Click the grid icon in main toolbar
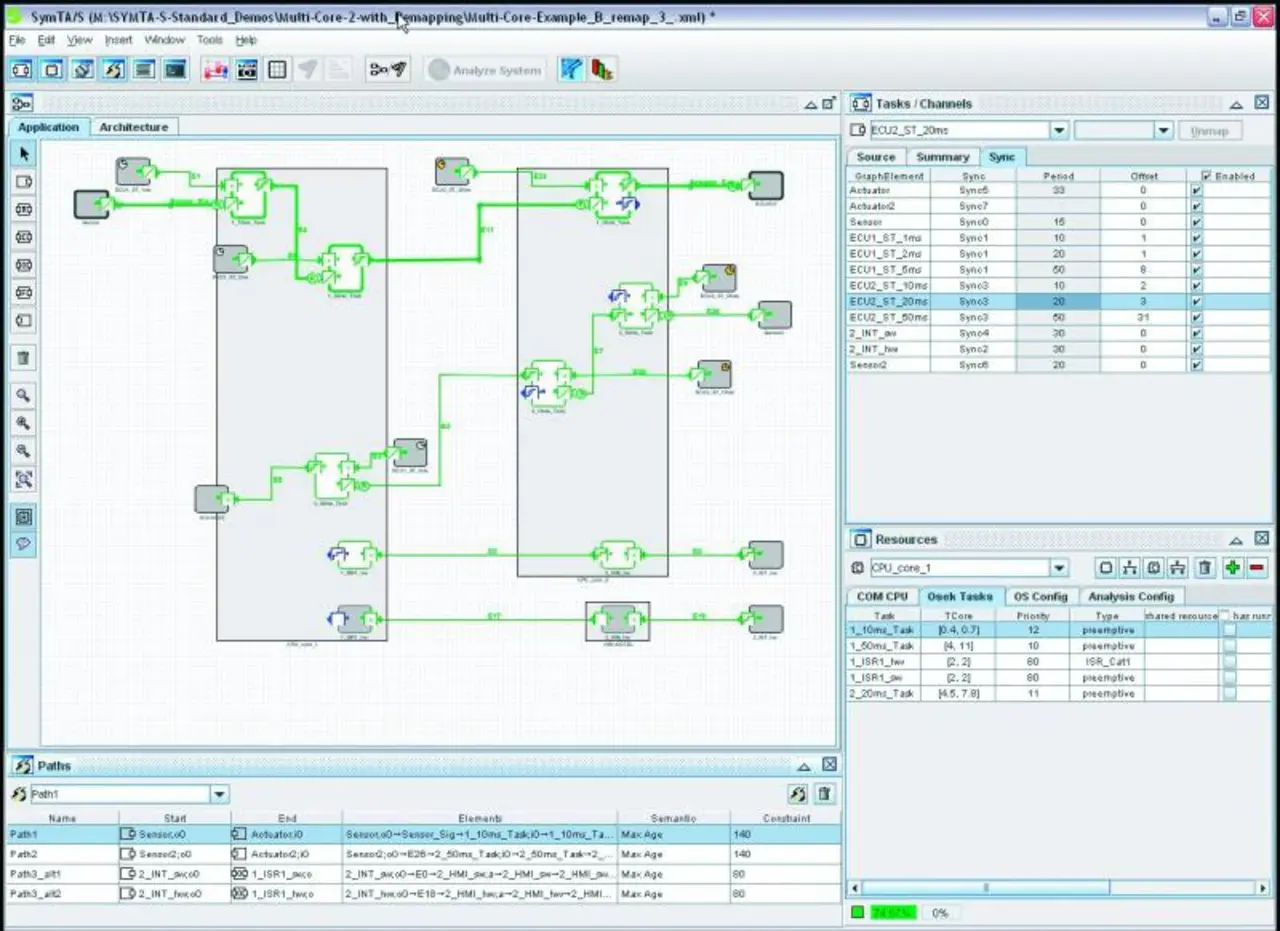This screenshot has height=931, width=1280. tap(277, 70)
